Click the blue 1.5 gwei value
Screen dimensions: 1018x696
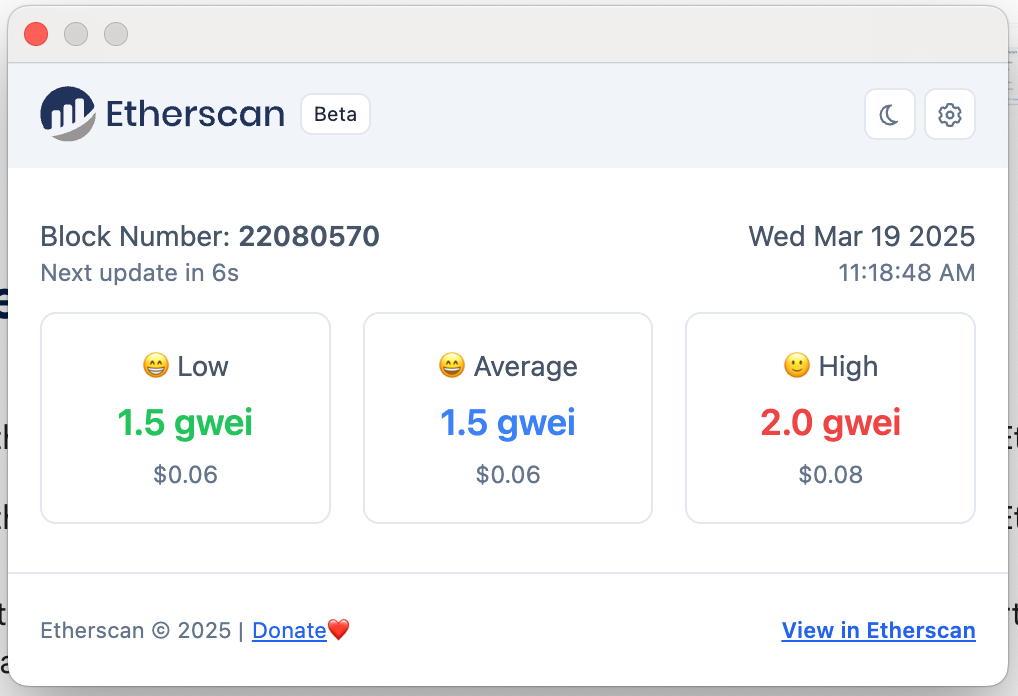[508, 423]
